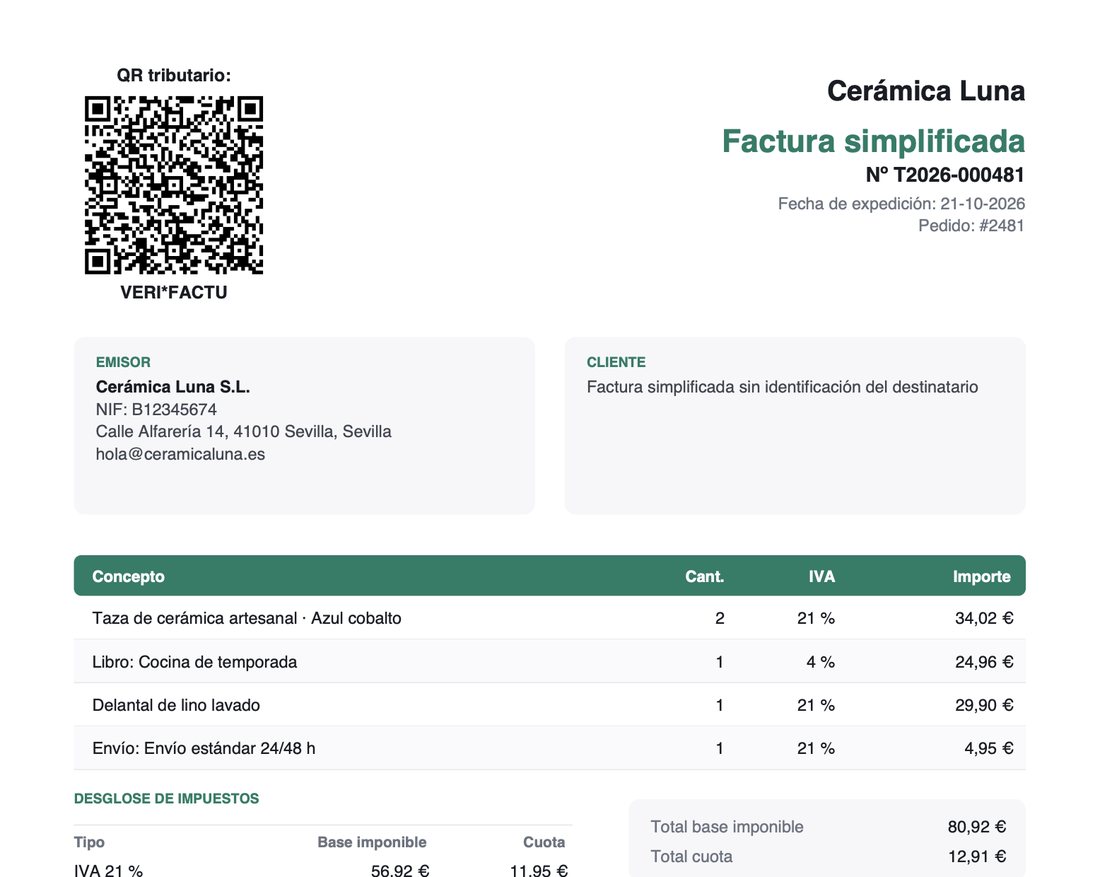Click the EMISOR section label
The image size is (1100, 877).
(123, 362)
